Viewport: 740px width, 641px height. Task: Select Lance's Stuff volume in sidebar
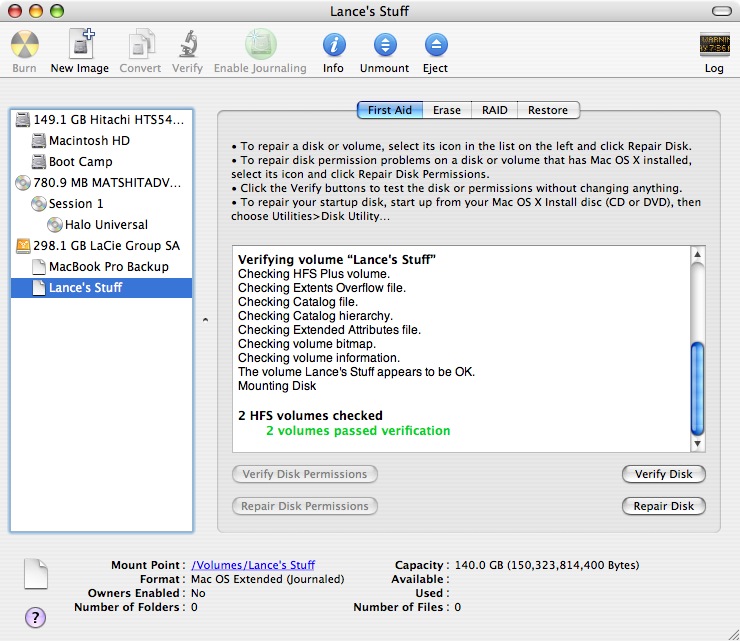[101, 287]
